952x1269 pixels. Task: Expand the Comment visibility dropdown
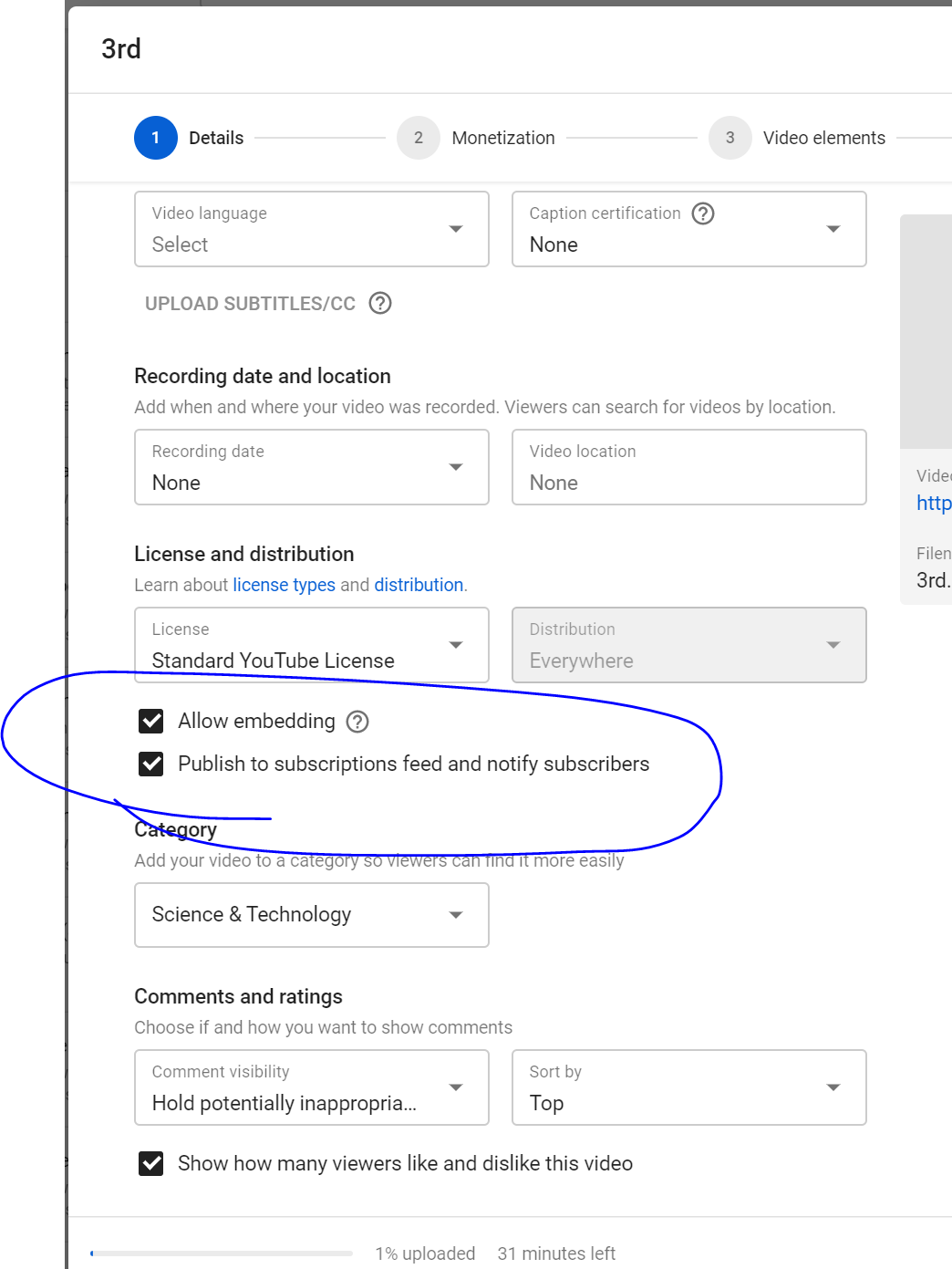click(312, 1087)
